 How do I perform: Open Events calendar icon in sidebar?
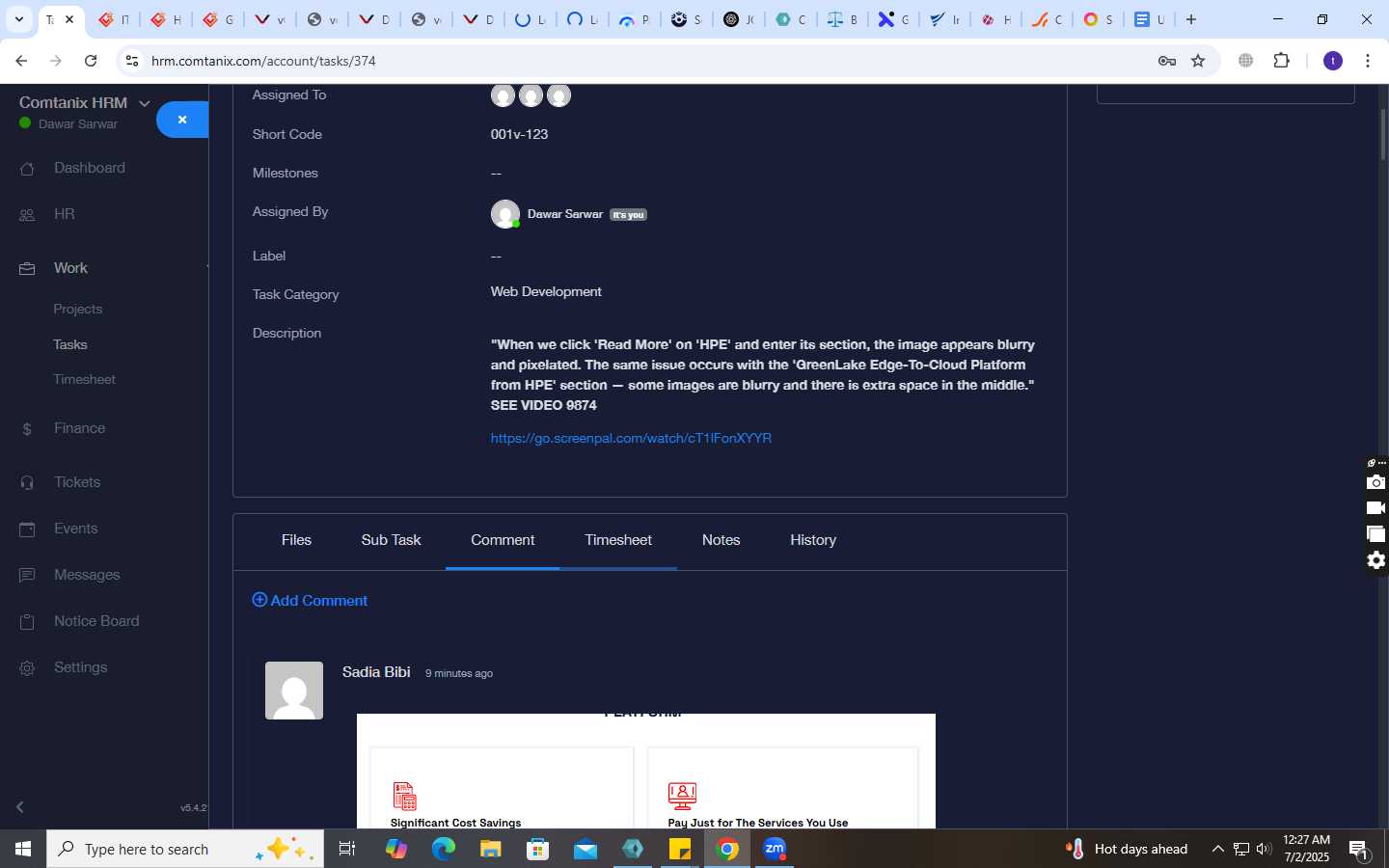click(27, 529)
